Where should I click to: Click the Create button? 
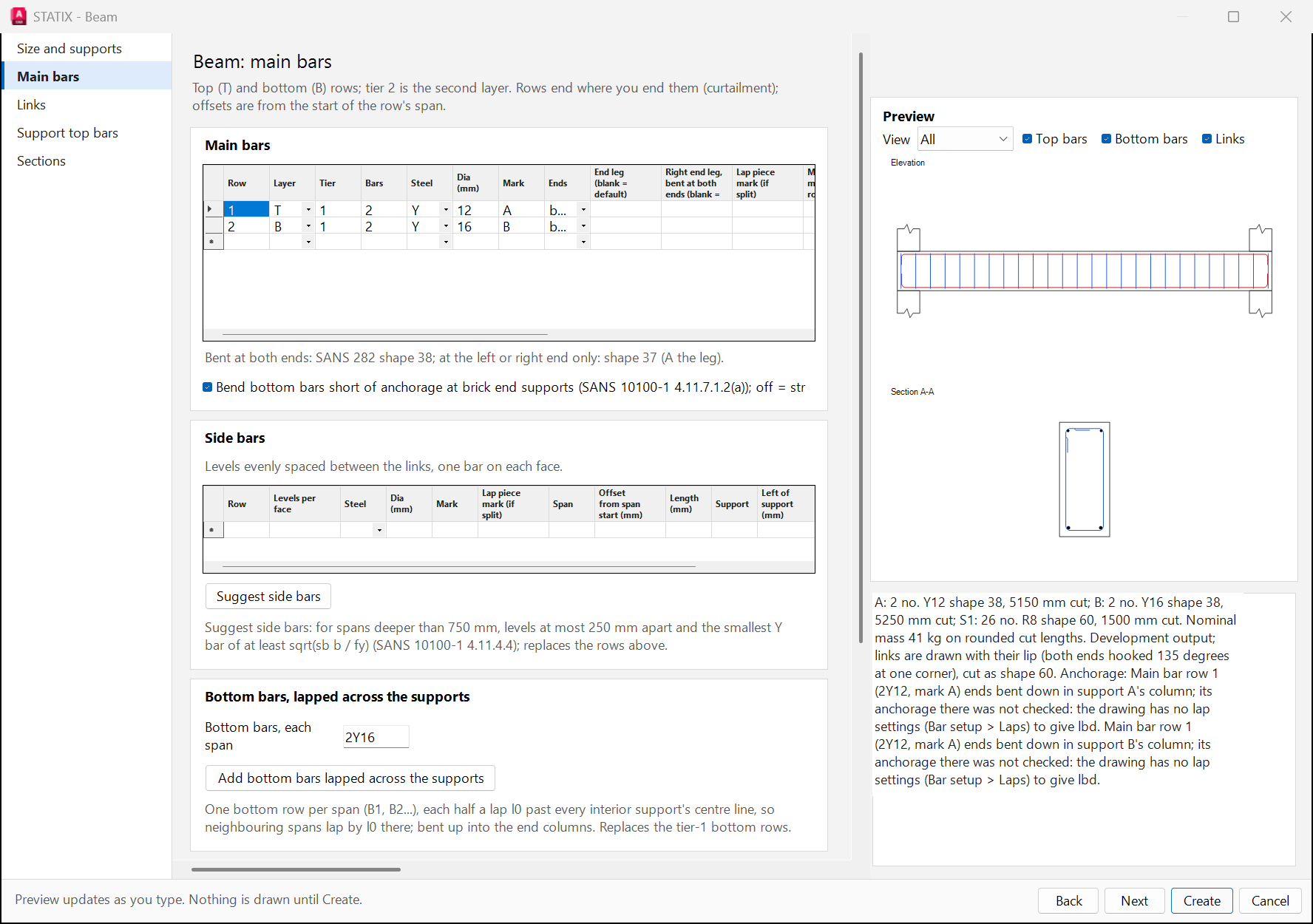point(1201,901)
